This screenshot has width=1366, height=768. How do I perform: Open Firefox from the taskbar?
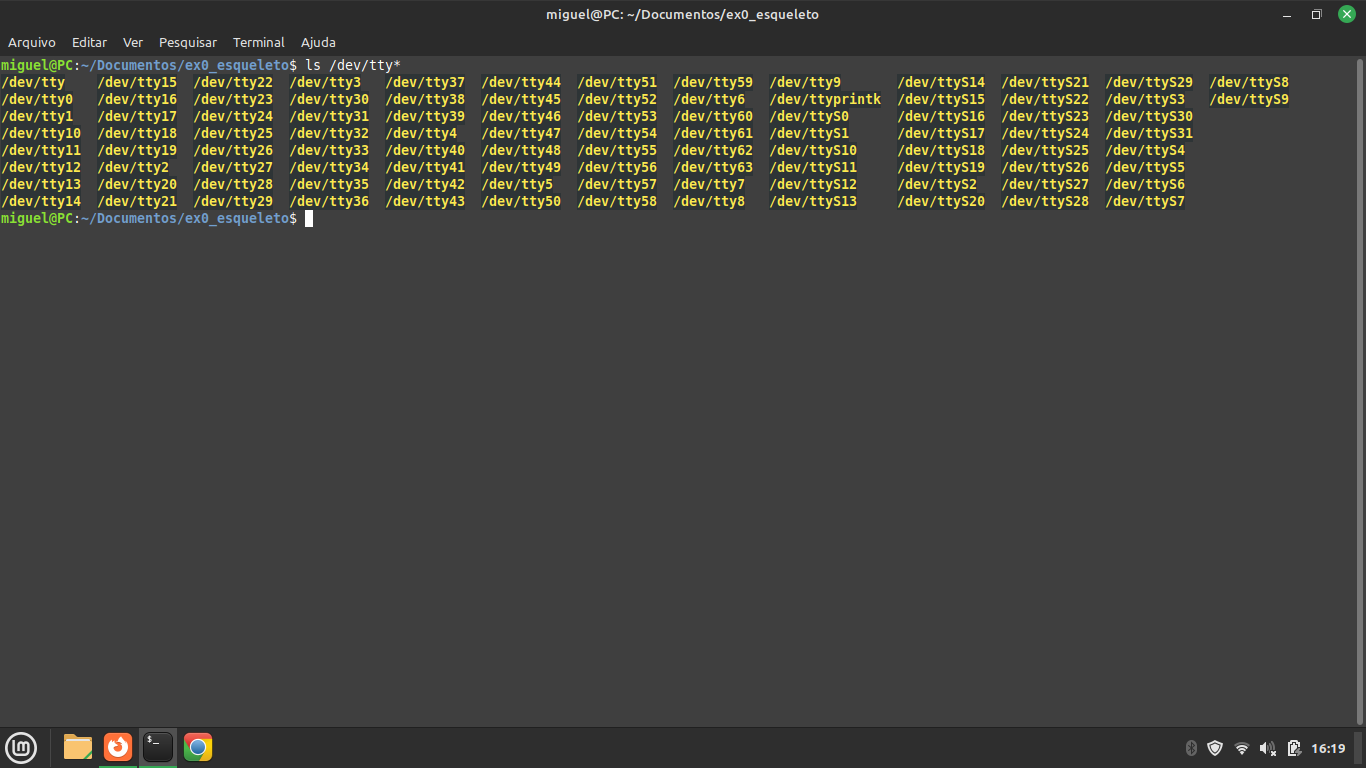pos(118,747)
